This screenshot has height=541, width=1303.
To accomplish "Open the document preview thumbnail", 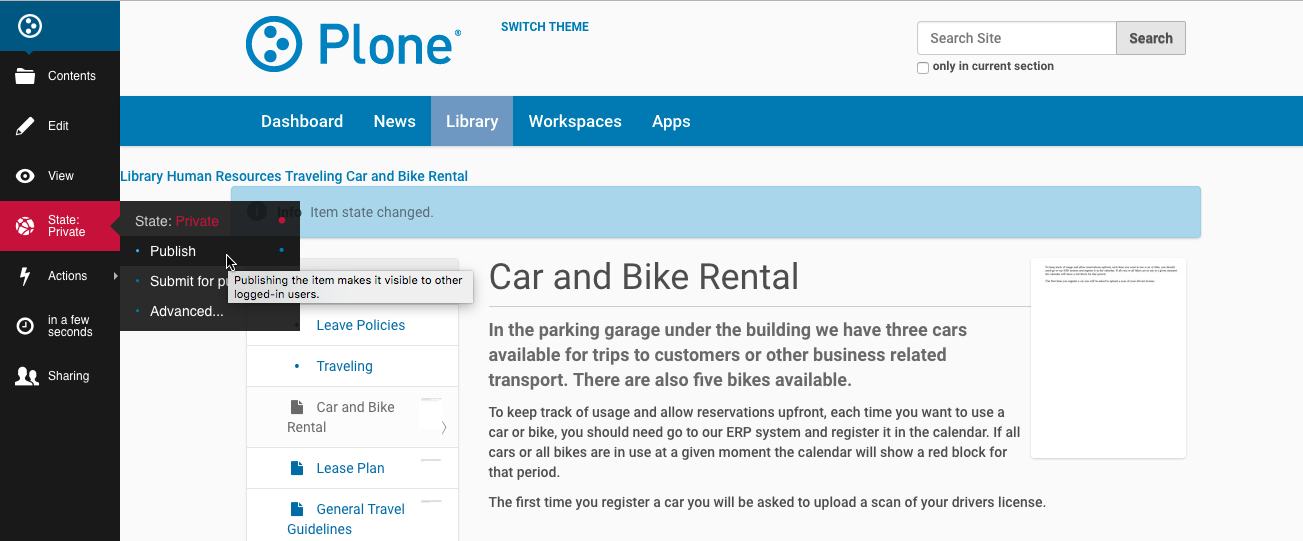I will (1108, 358).
